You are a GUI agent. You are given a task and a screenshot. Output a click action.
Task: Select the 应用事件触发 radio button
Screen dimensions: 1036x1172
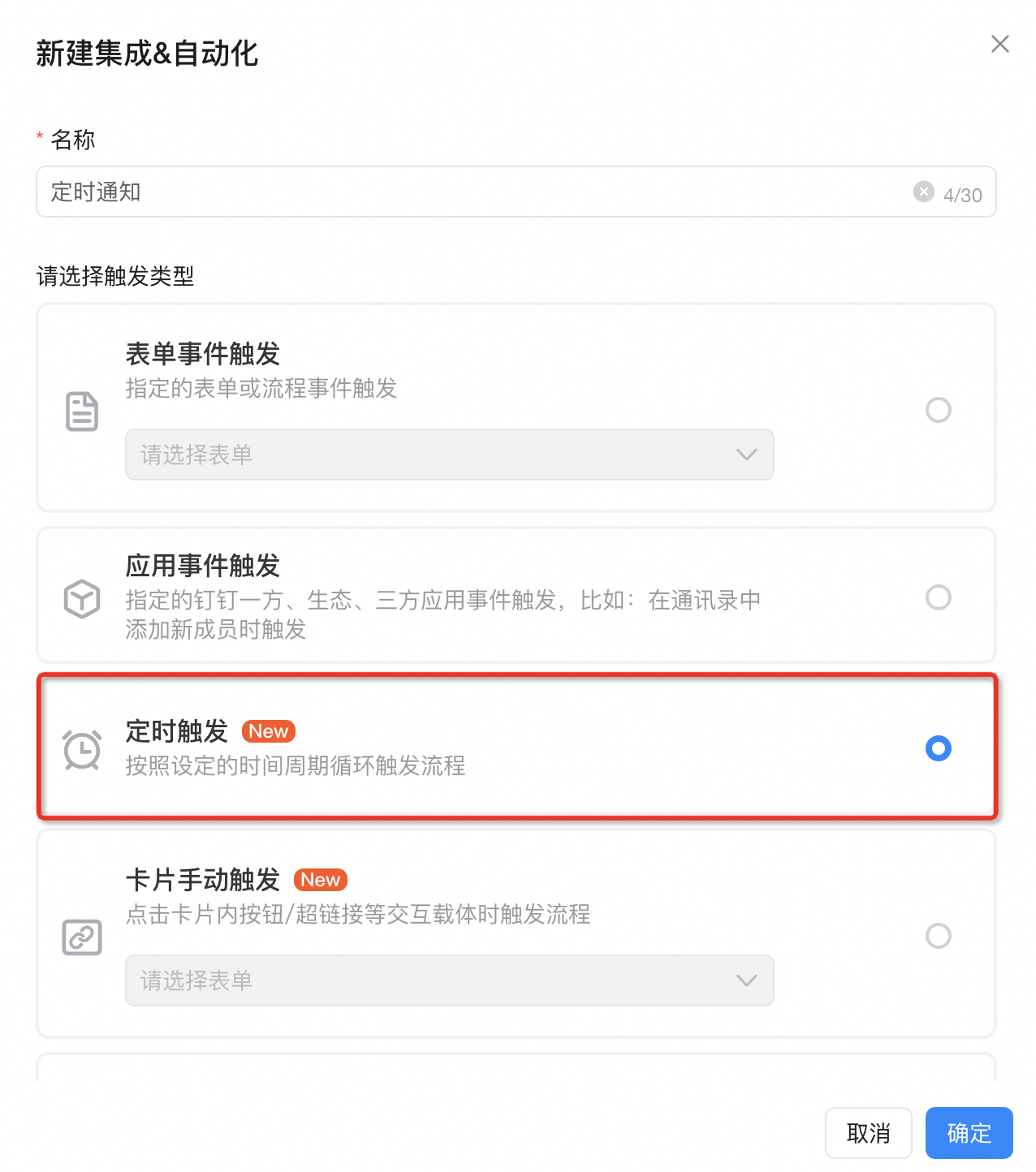(939, 597)
